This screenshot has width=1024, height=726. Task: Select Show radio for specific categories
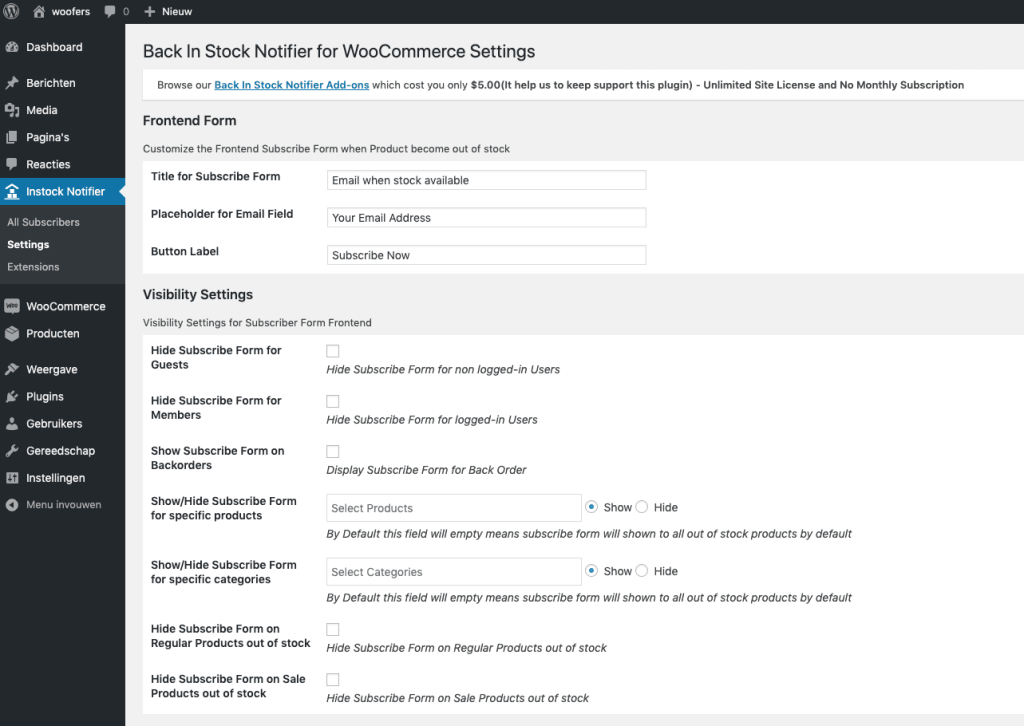[x=592, y=571]
